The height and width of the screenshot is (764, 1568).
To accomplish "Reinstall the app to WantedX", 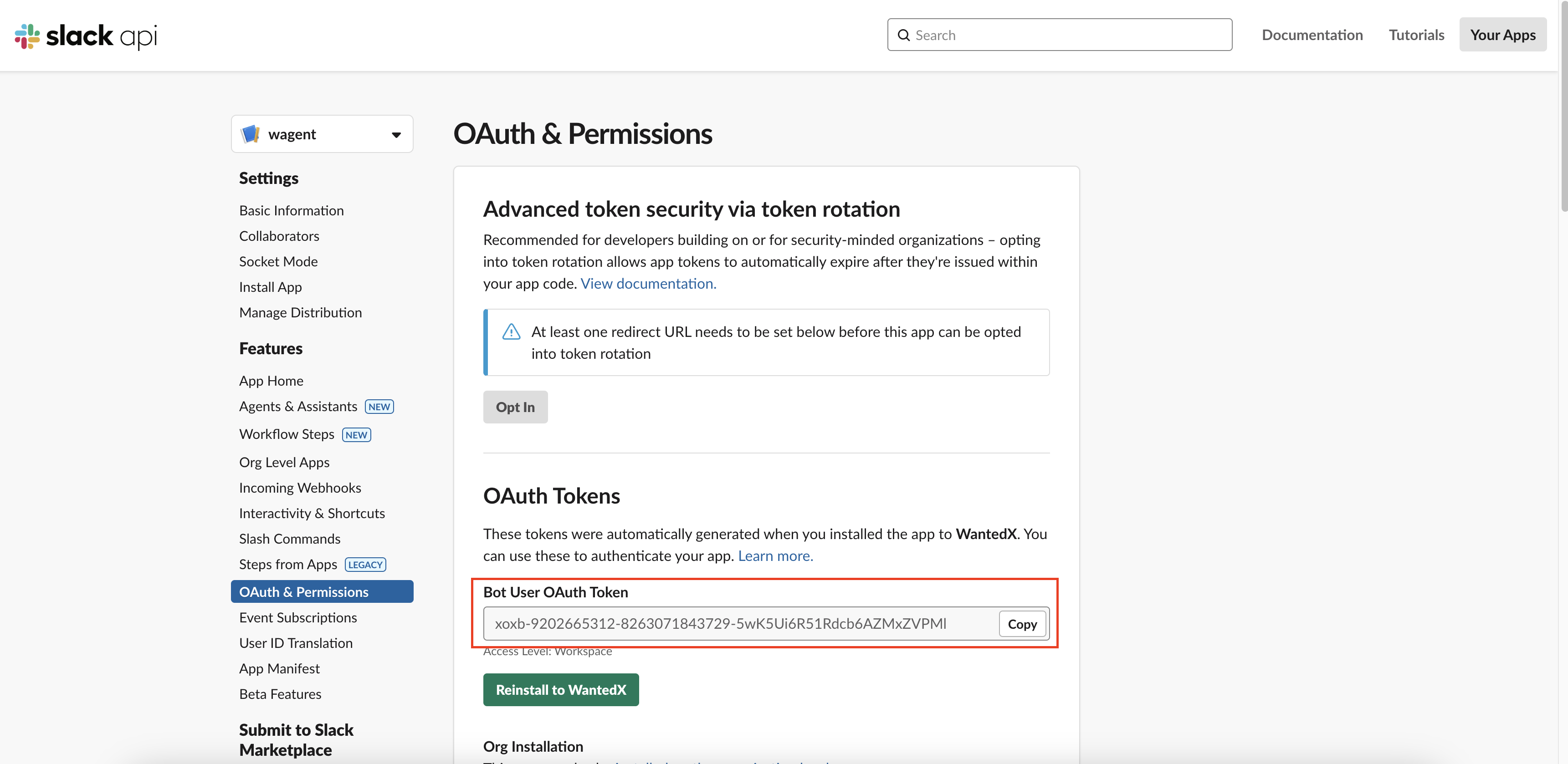I will 561,690.
